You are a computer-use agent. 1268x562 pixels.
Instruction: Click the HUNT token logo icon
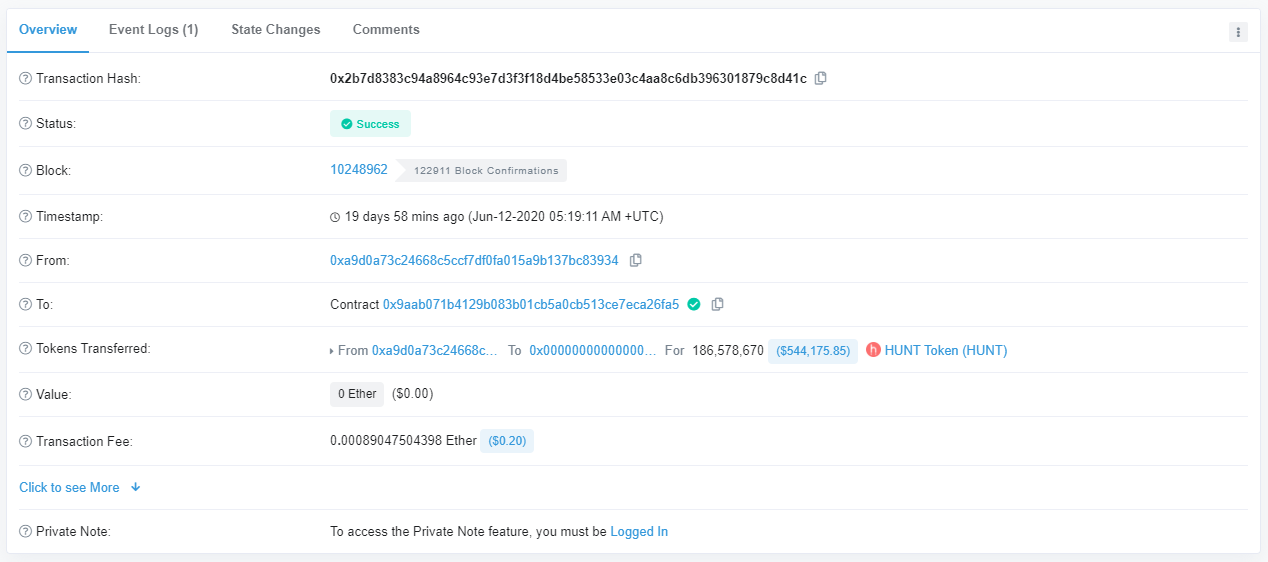(873, 350)
